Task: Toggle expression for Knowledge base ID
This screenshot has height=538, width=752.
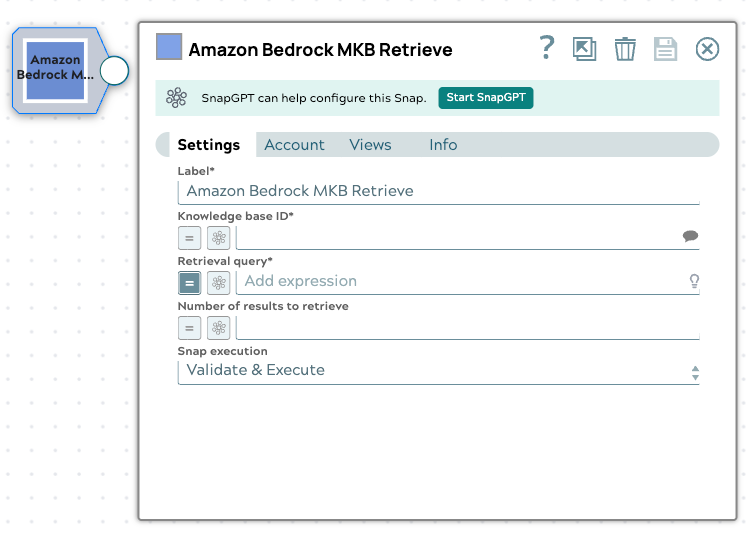Action: coord(189,238)
